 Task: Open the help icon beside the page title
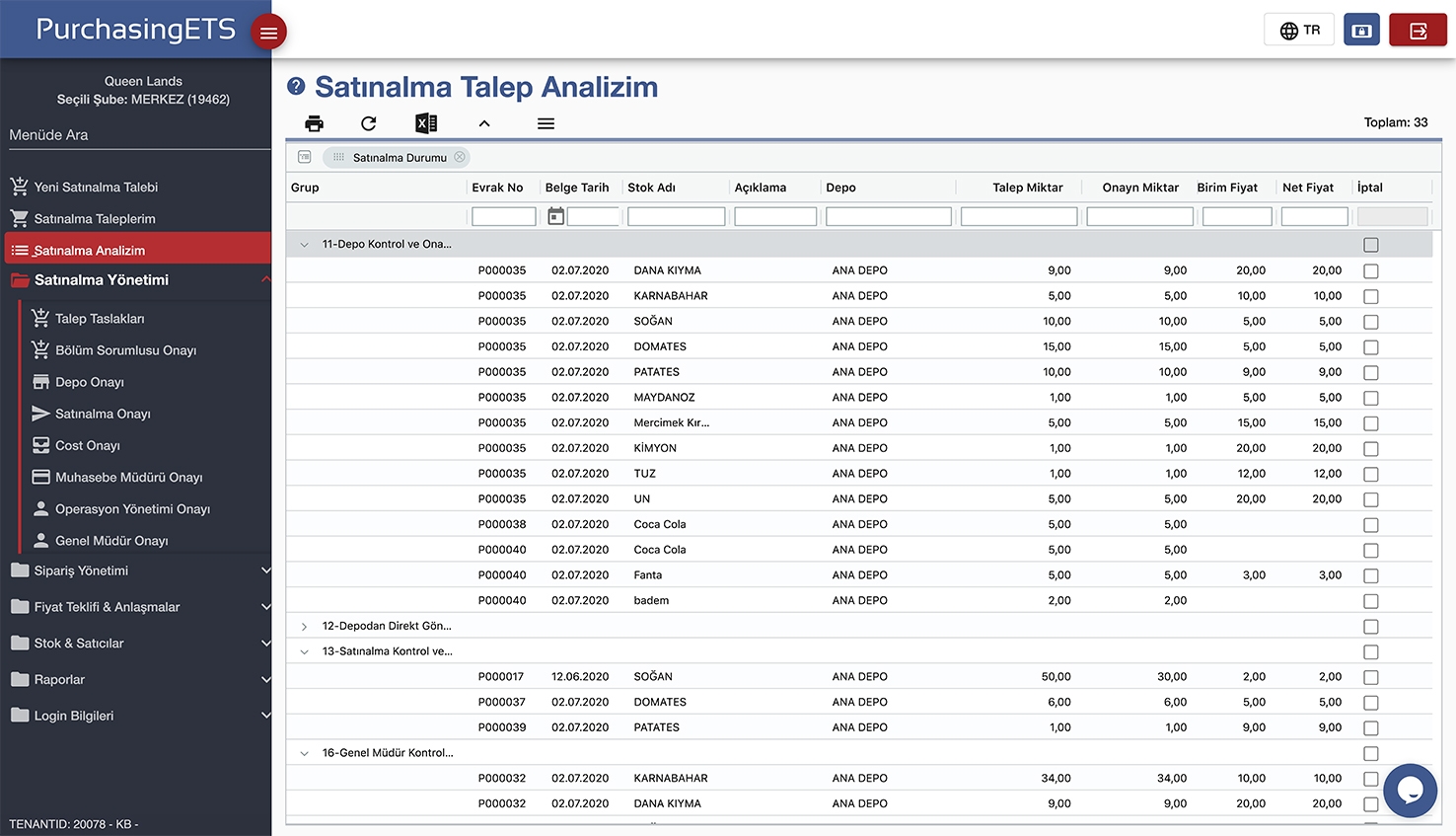(x=296, y=87)
